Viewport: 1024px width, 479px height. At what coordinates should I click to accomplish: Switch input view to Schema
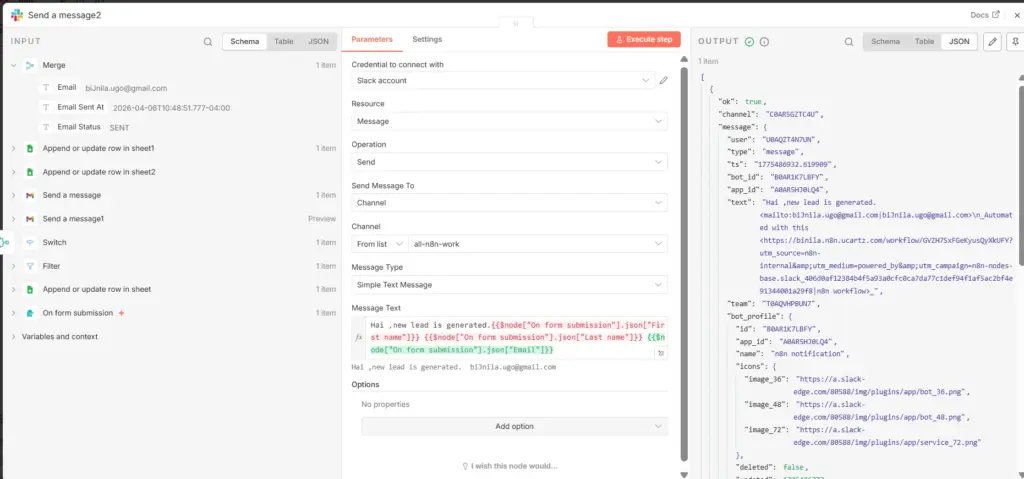[x=245, y=41]
